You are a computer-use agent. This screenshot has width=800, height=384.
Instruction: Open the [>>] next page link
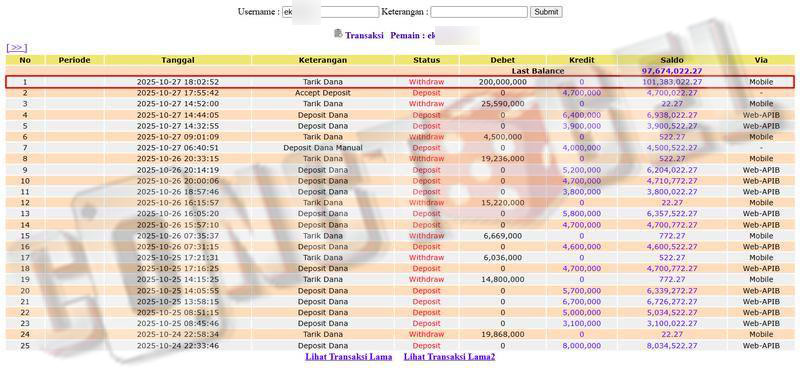[x=17, y=48]
